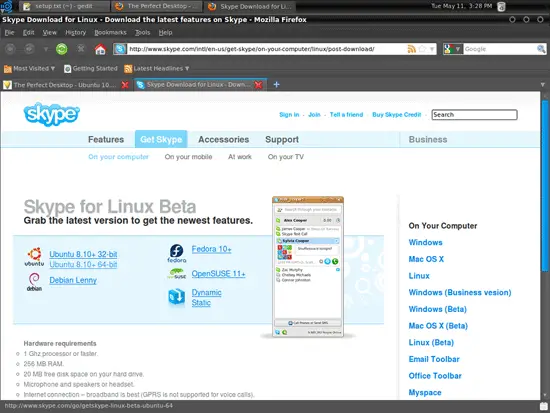Open Mac OS X (Beta) sidebar link
Screen dimensions: 550x413
coord(438,326)
